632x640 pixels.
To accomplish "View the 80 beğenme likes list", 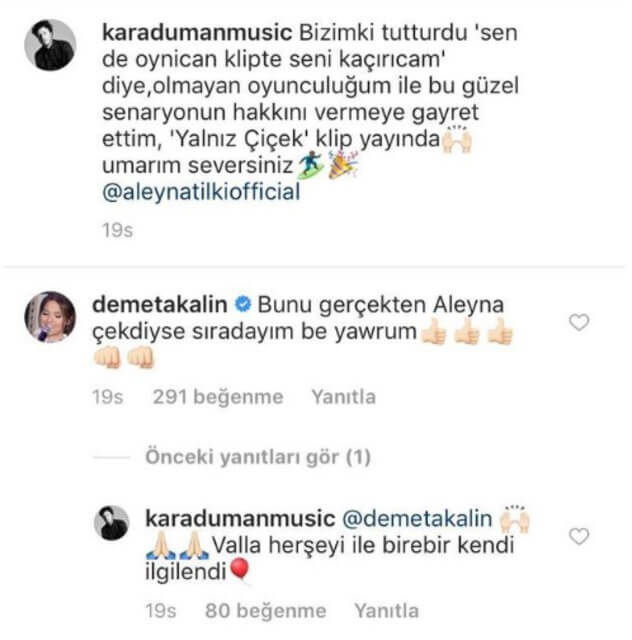I will point(265,611).
